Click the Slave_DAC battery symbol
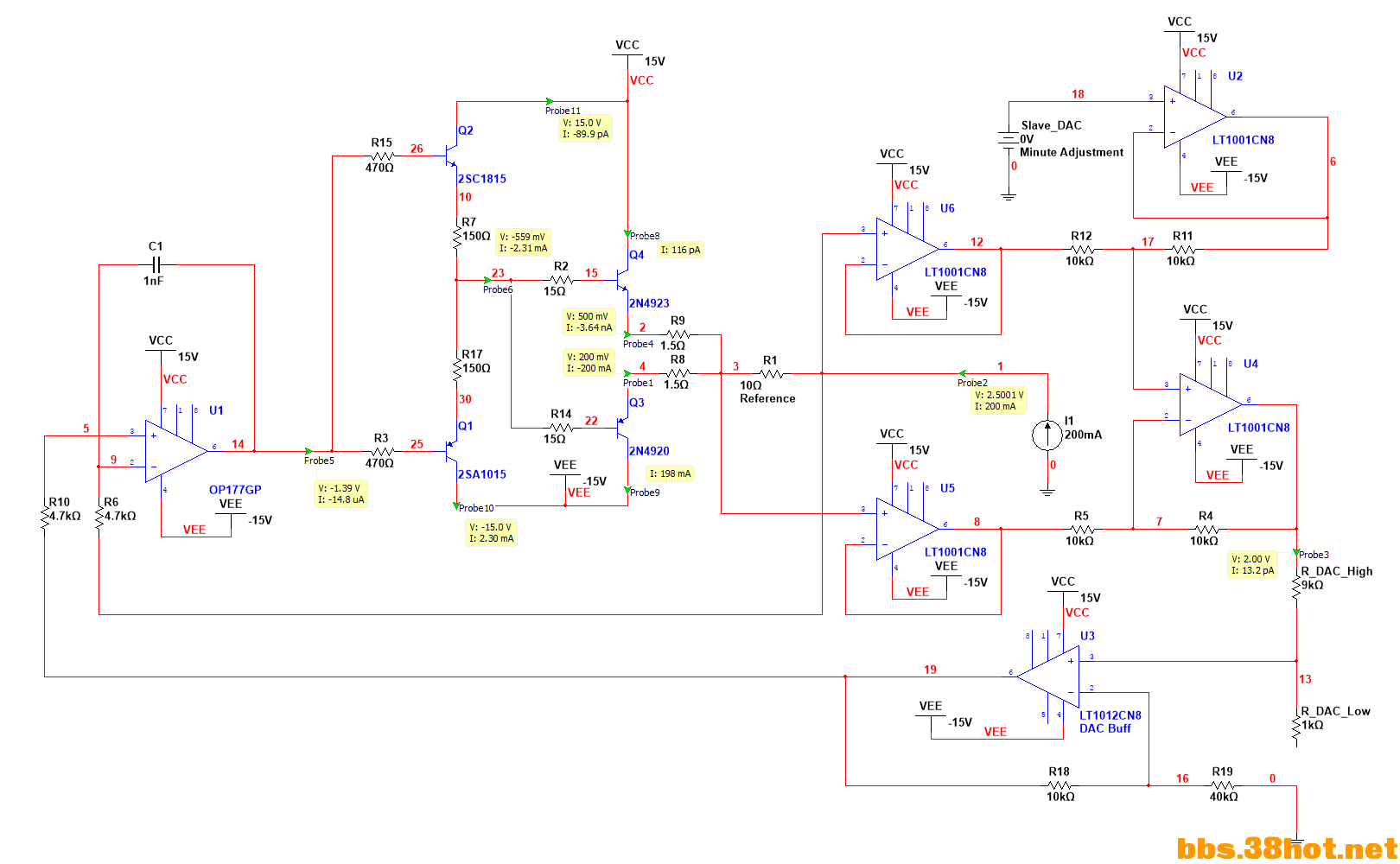The height and width of the screenshot is (864, 1400). coord(1009,138)
